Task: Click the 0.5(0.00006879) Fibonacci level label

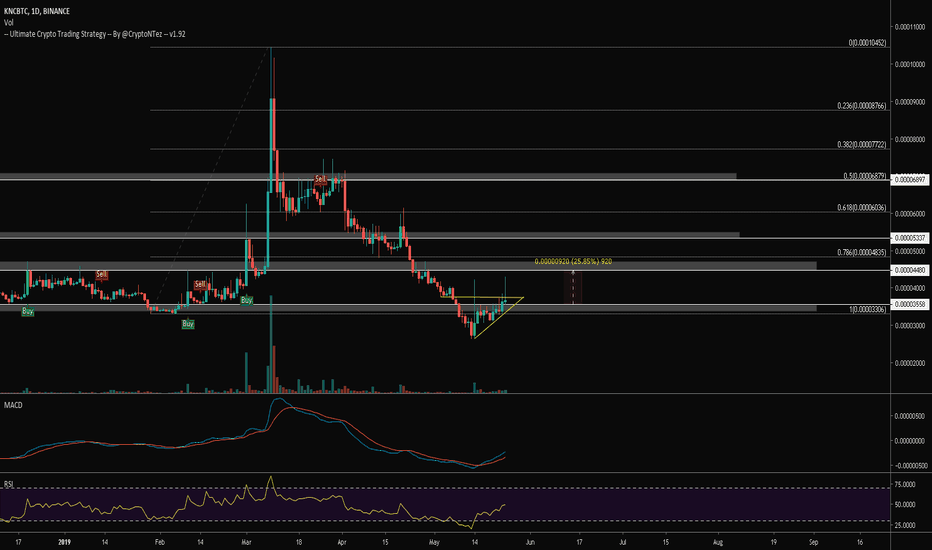Action: click(865, 176)
